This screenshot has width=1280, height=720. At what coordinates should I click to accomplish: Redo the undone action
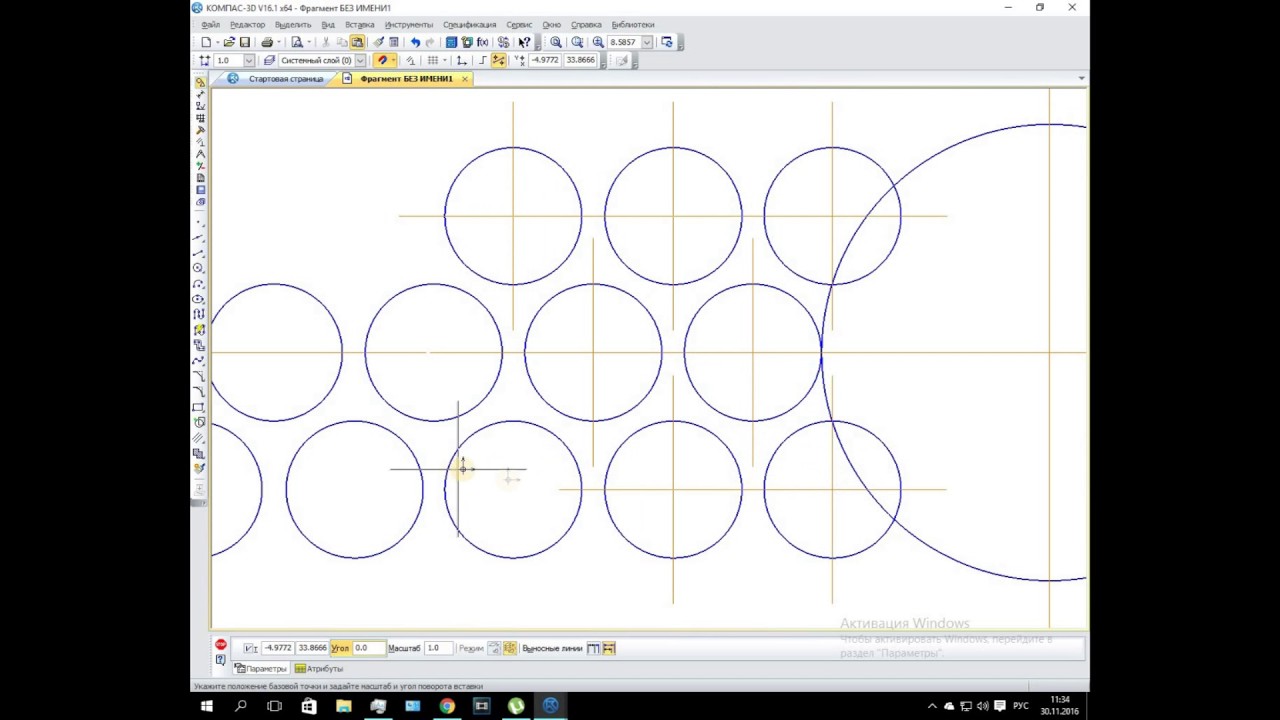[x=430, y=42]
